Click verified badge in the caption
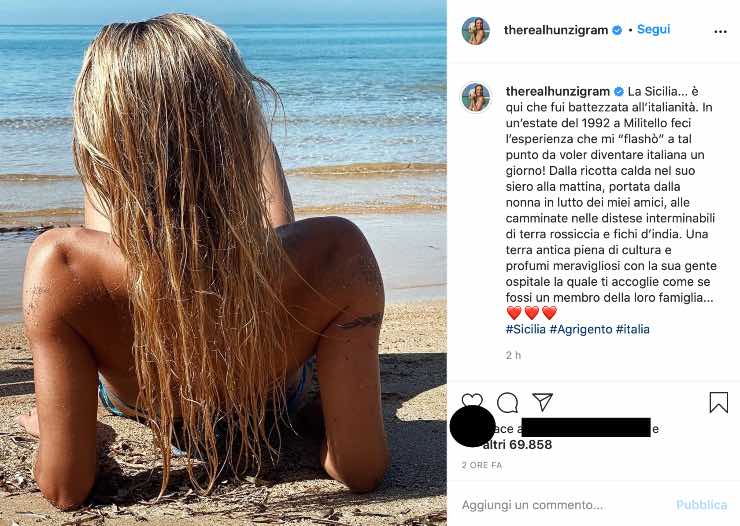This screenshot has height=526, width=740. coord(618,92)
